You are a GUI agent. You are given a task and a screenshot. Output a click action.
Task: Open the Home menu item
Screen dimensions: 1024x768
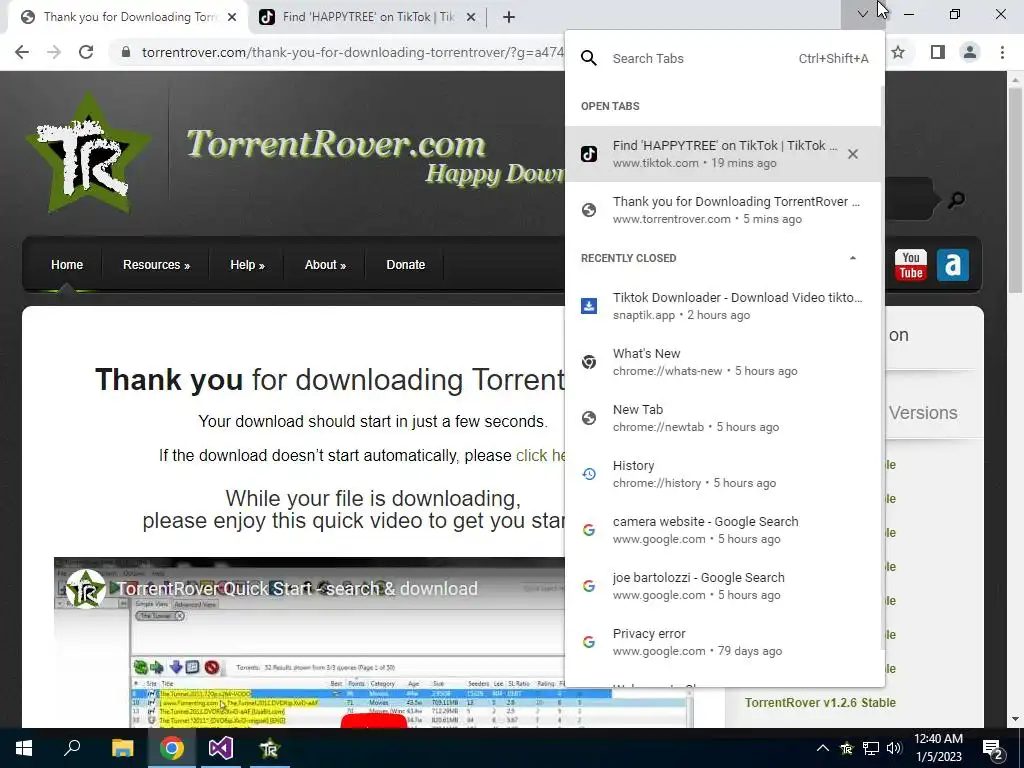(x=67, y=264)
